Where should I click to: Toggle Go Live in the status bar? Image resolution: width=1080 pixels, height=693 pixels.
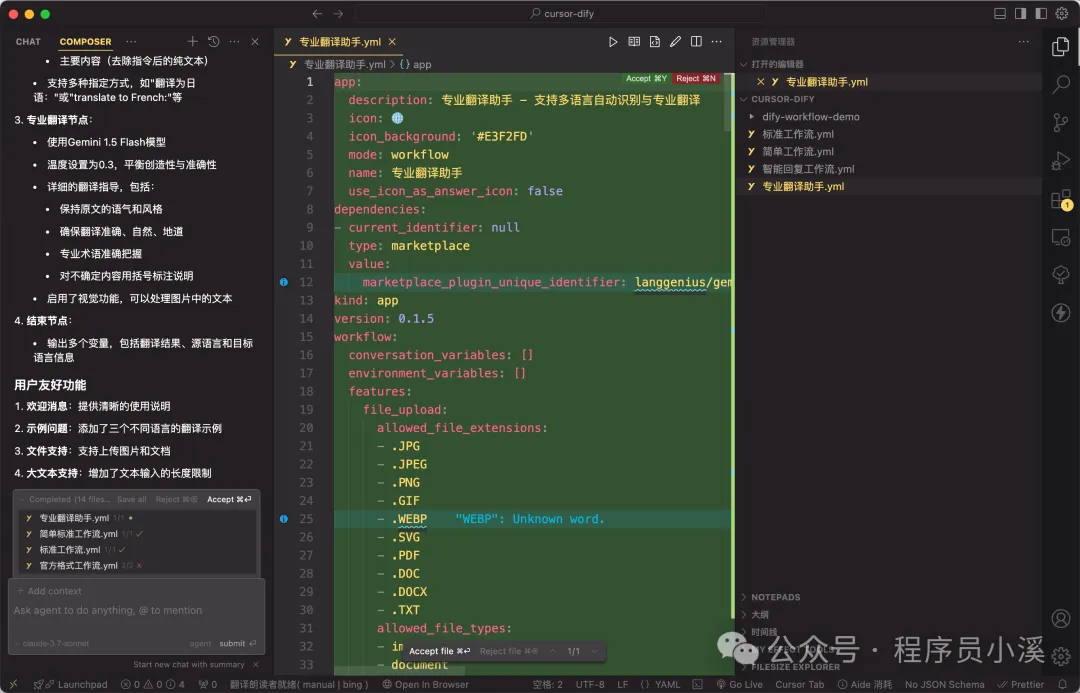point(740,684)
